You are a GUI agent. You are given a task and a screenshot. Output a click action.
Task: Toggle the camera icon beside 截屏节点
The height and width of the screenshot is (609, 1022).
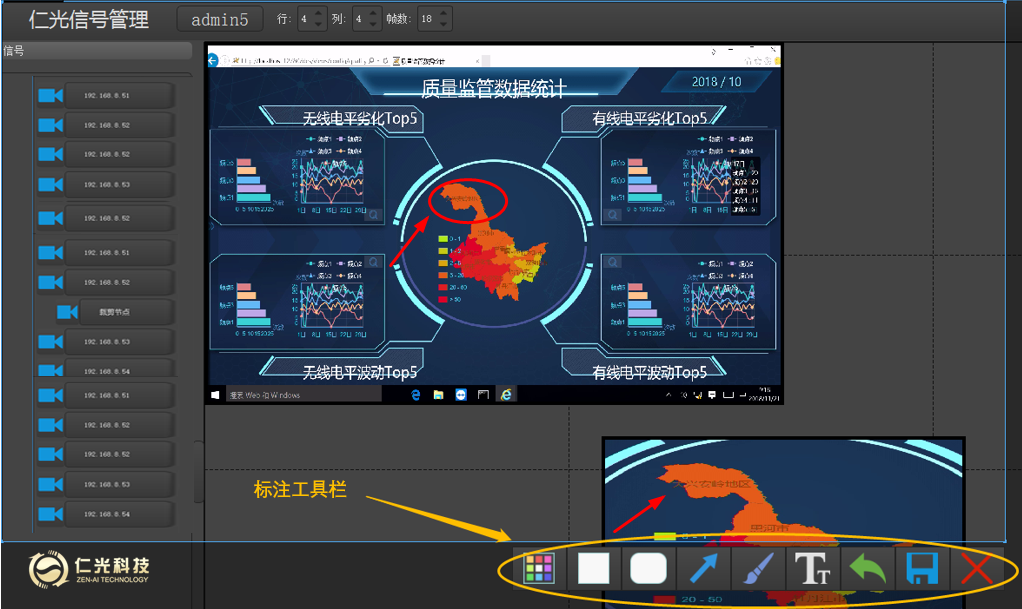[x=68, y=311]
